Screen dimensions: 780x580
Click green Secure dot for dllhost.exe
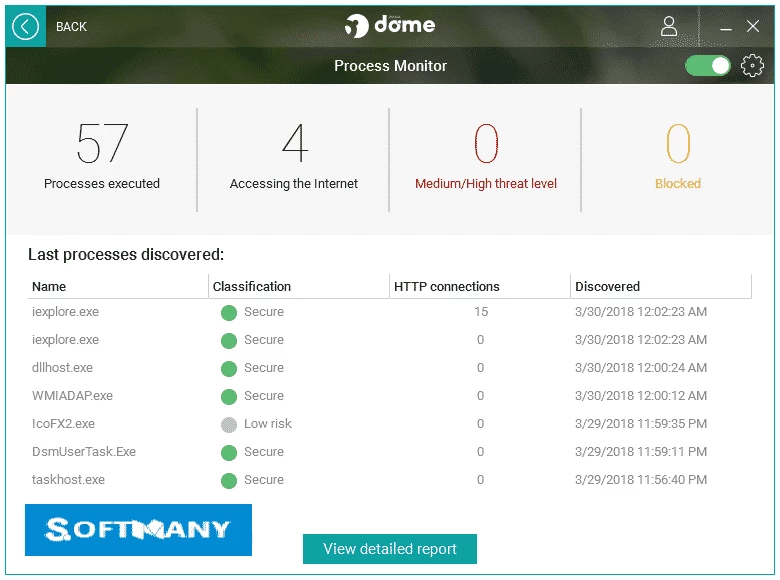pyautogui.click(x=229, y=368)
